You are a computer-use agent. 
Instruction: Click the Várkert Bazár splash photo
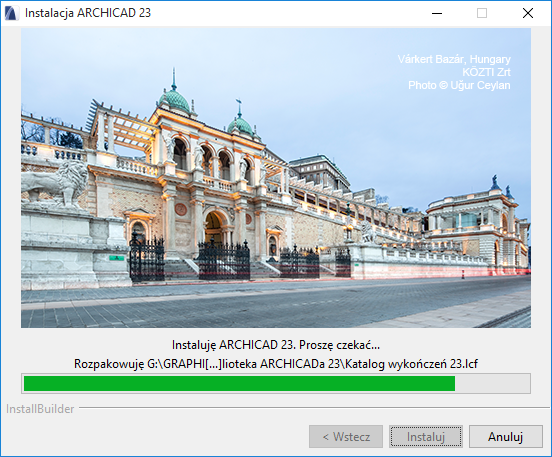coord(276,178)
